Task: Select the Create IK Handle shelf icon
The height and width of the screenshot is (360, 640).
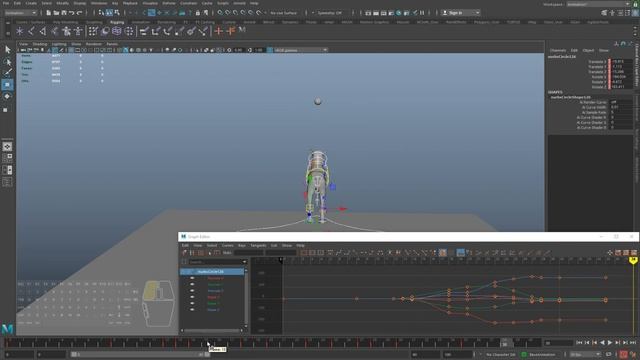Action: click(43, 31)
